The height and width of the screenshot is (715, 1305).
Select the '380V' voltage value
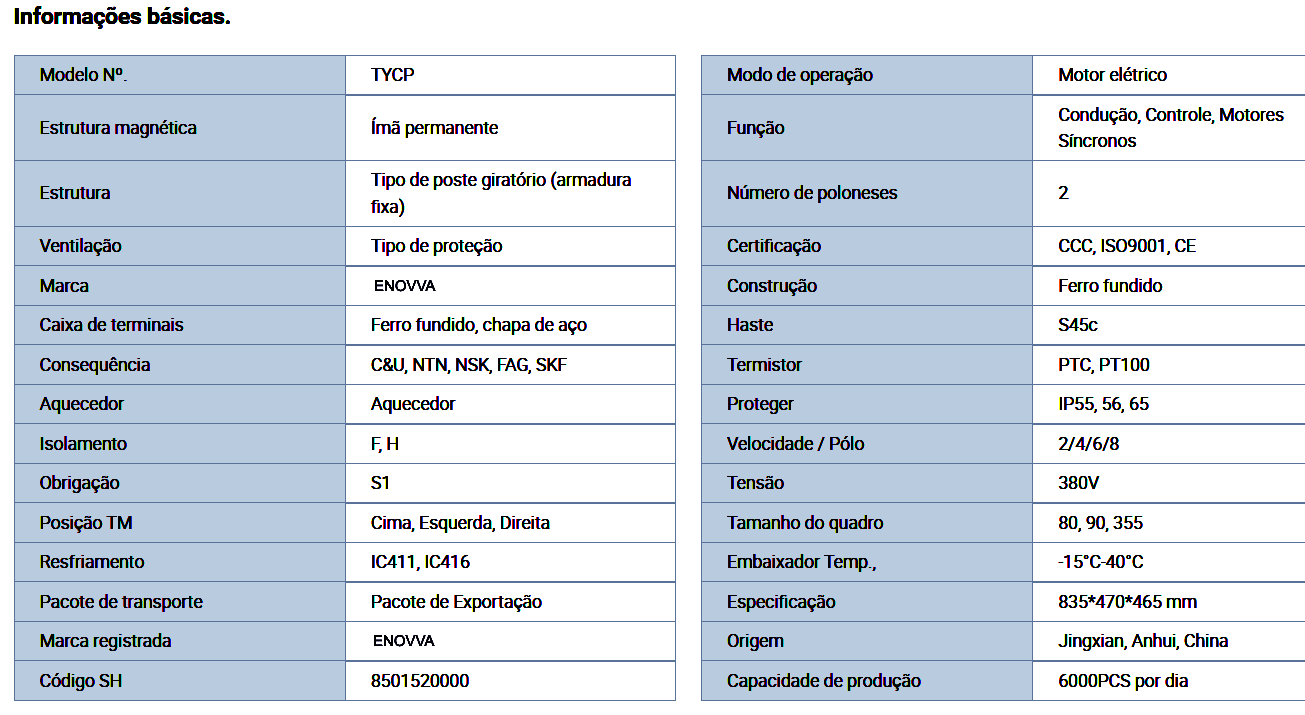[1079, 483]
